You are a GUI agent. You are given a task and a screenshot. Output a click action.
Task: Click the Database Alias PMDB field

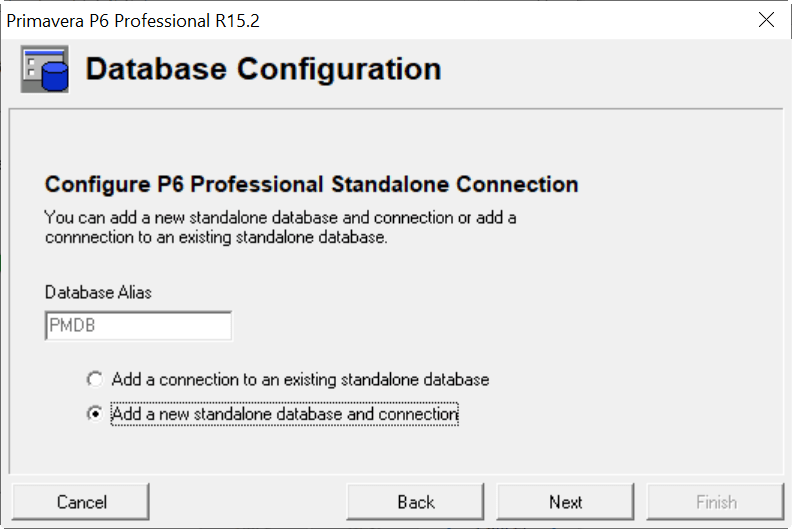click(x=138, y=325)
